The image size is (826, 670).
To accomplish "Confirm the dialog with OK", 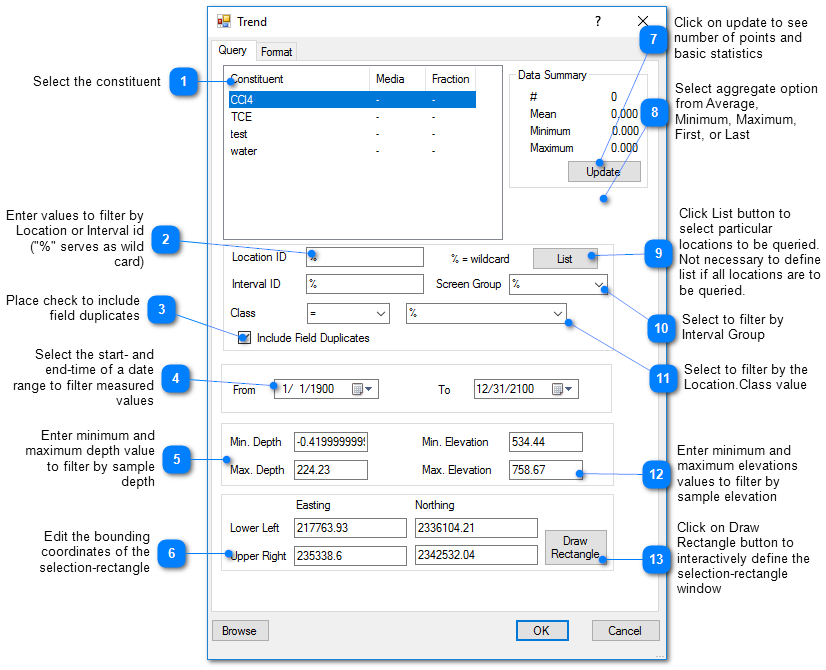I will 542,630.
